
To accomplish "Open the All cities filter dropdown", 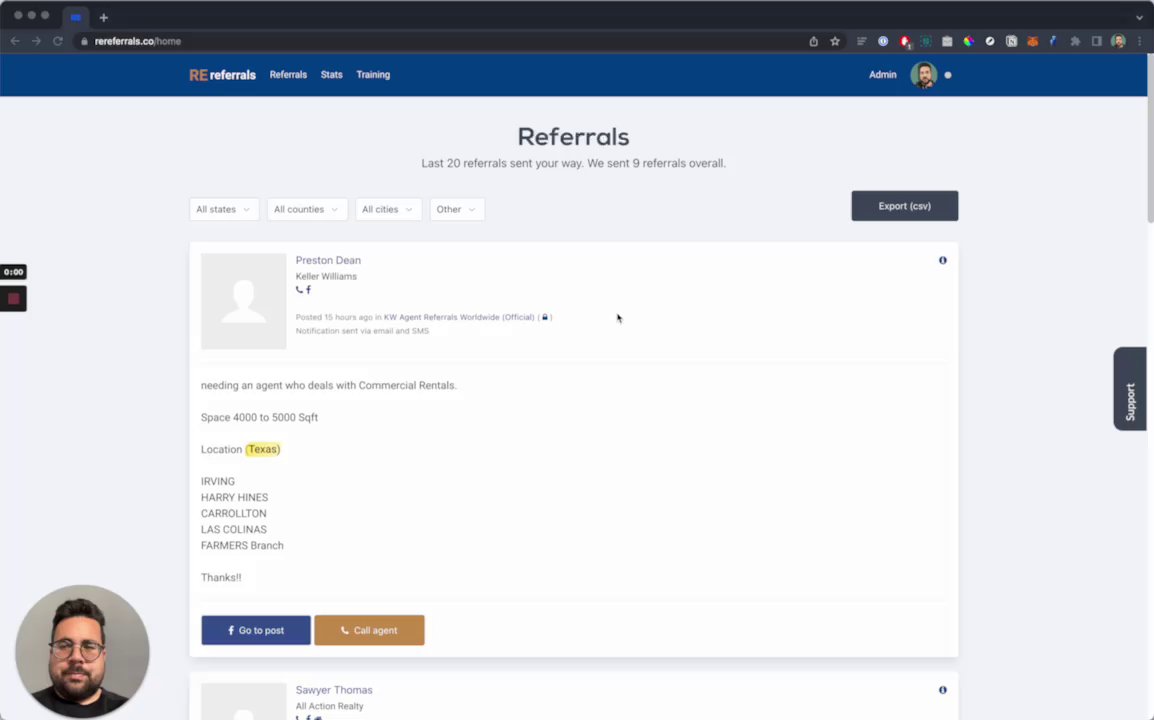I will 388,209.
